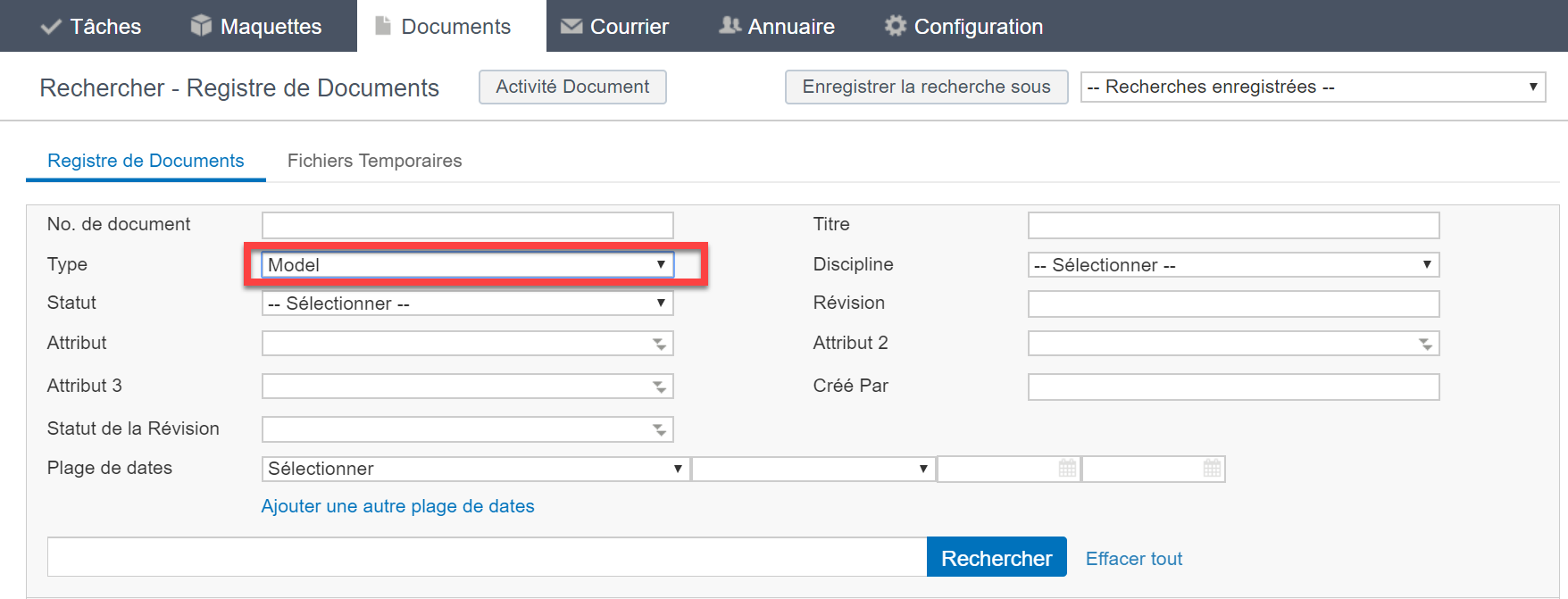
Task: Open the Tâches menu
Action: pyautogui.click(x=91, y=27)
